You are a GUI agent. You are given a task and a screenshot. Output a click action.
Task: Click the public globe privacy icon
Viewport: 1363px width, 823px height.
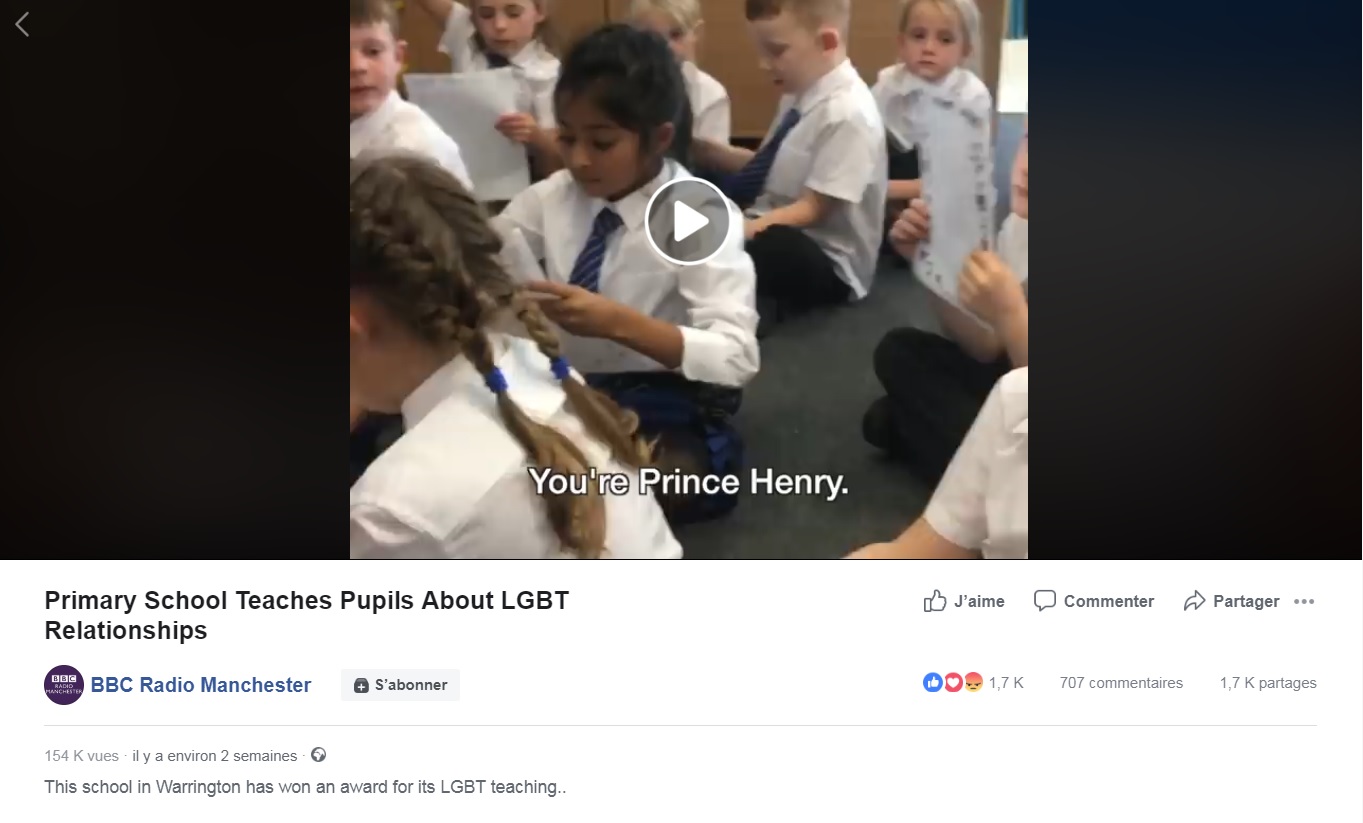click(x=318, y=755)
